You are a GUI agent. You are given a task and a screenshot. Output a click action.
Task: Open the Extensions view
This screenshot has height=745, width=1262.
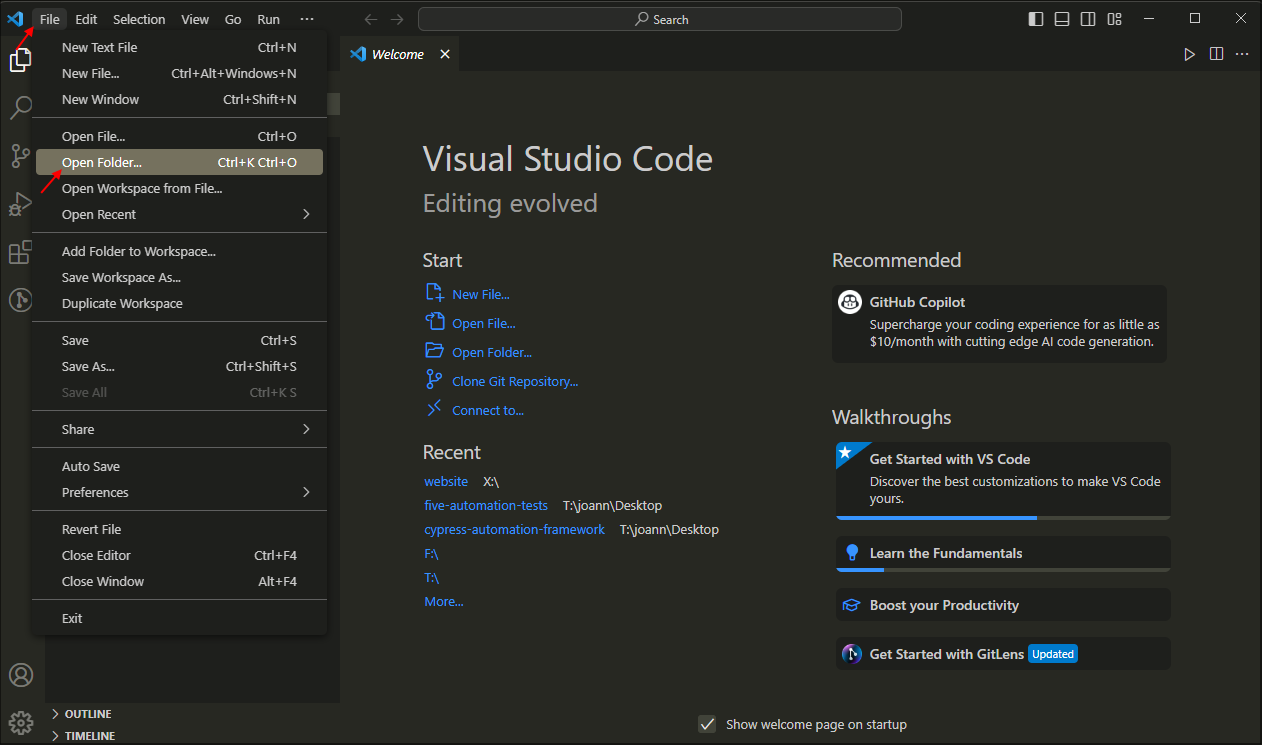[x=20, y=252]
